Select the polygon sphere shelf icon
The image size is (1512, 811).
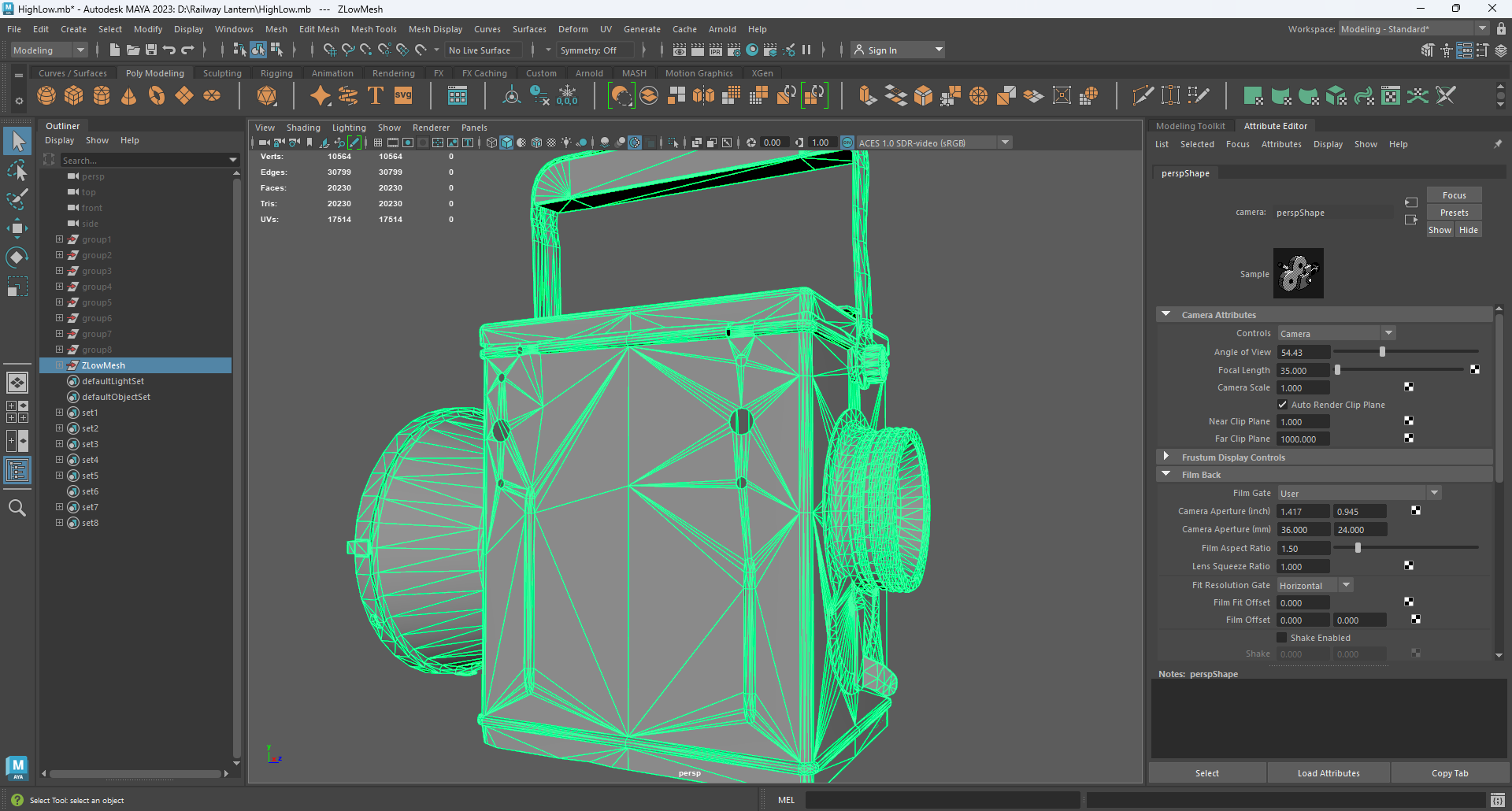coord(46,95)
